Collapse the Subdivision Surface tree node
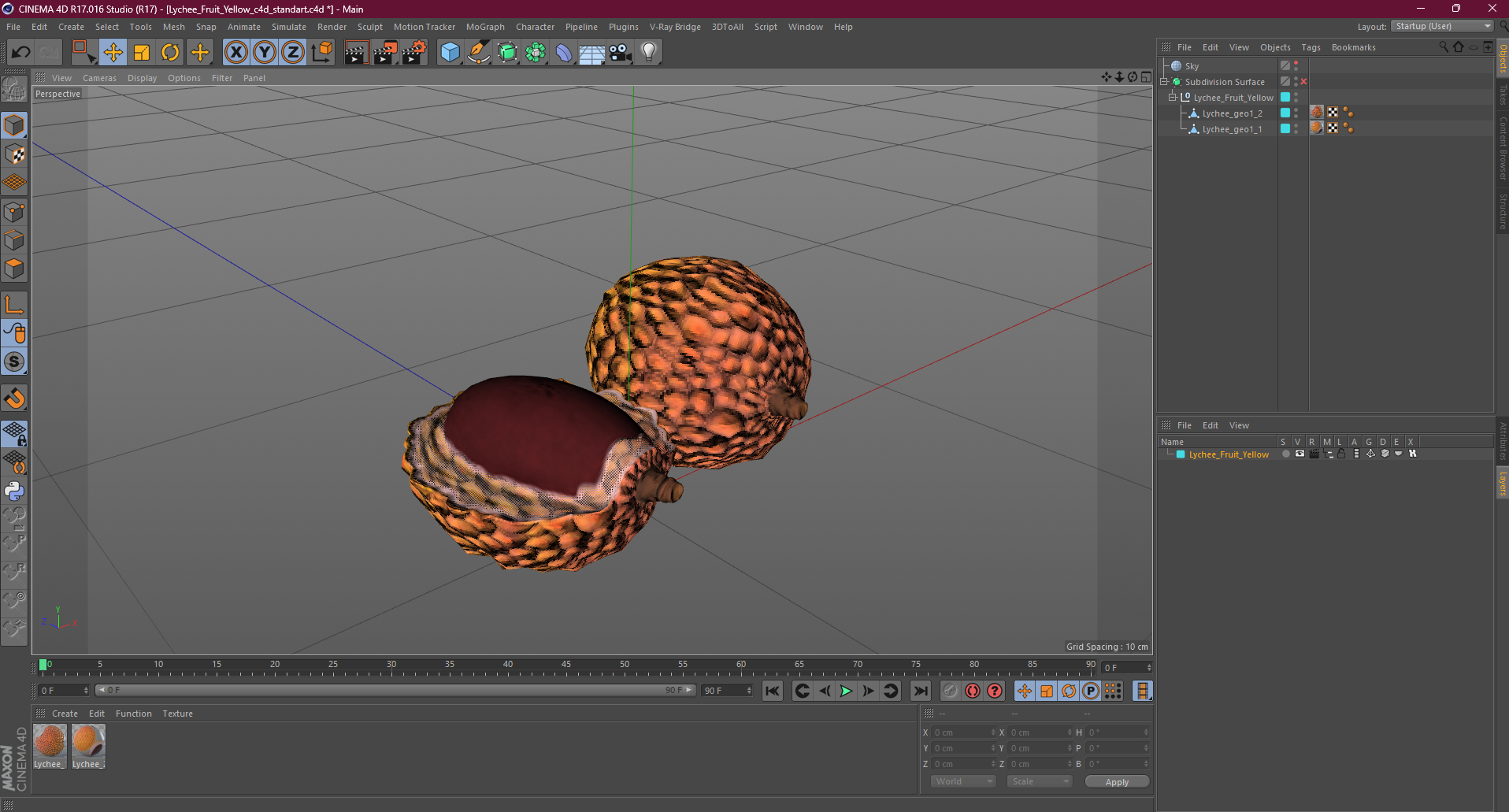The height and width of the screenshot is (812, 1509). [x=1164, y=82]
